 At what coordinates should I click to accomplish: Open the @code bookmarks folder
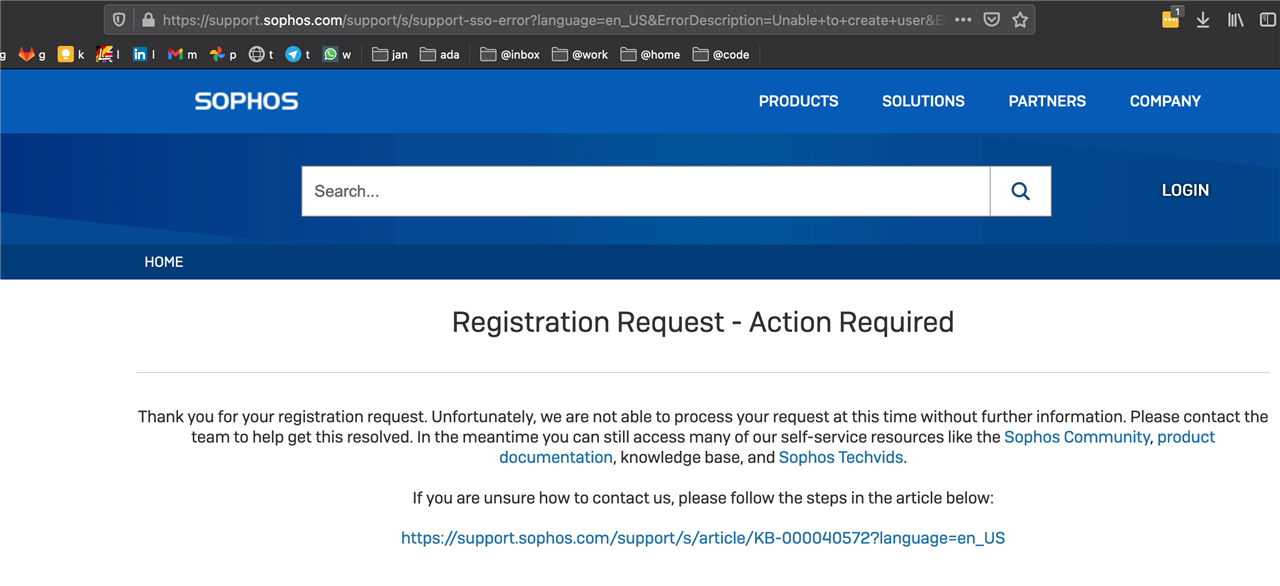[721, 55]
